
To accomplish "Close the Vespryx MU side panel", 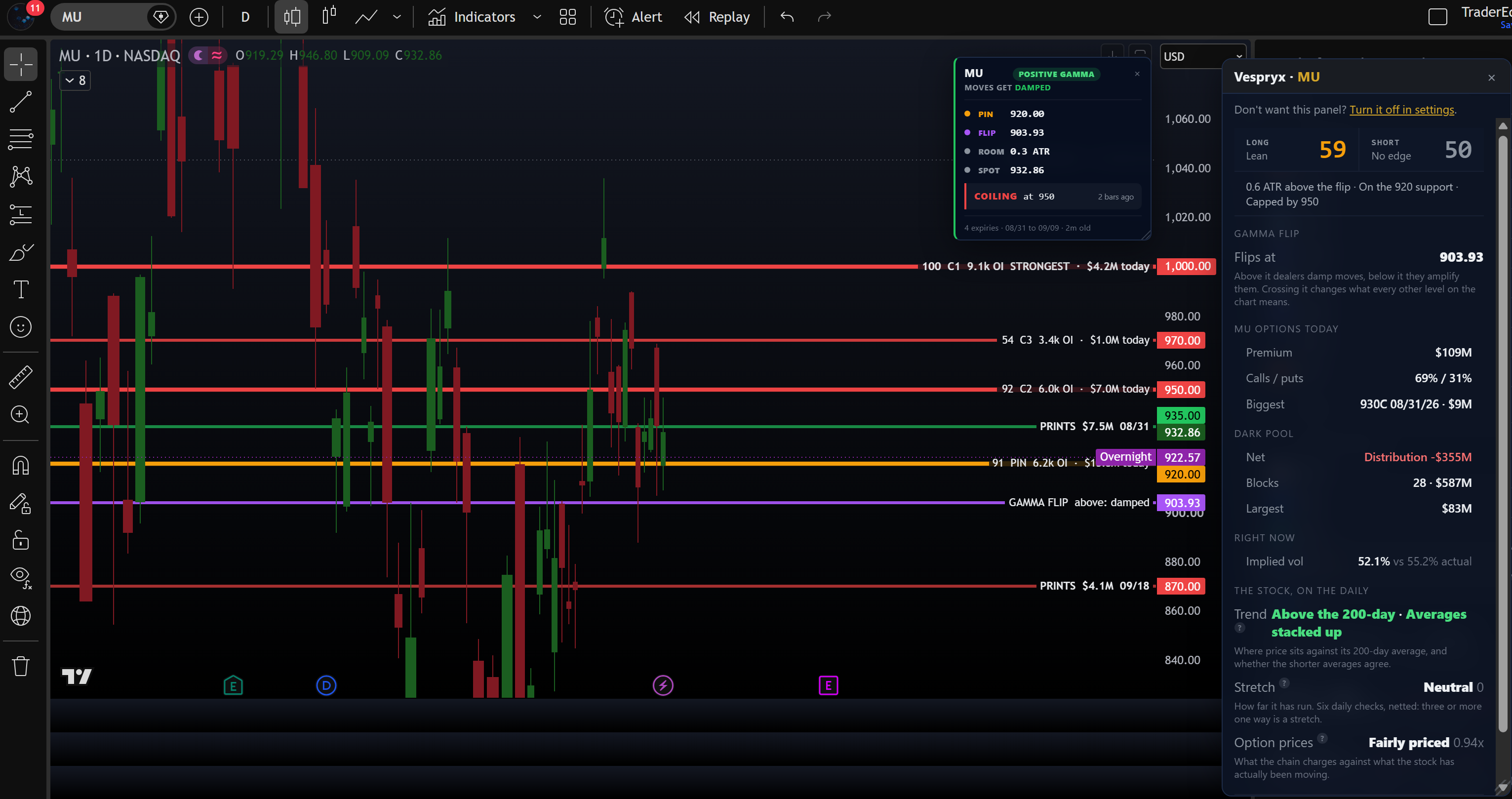I will 1491,78.
